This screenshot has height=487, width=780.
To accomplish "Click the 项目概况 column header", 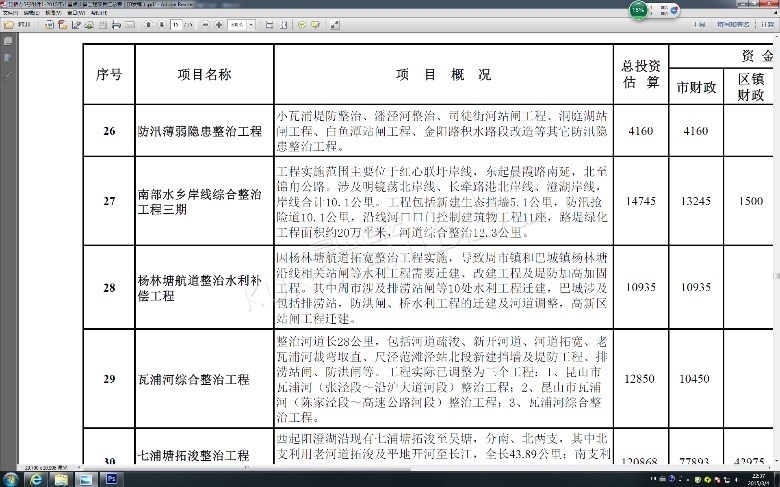I will point(443,75).
